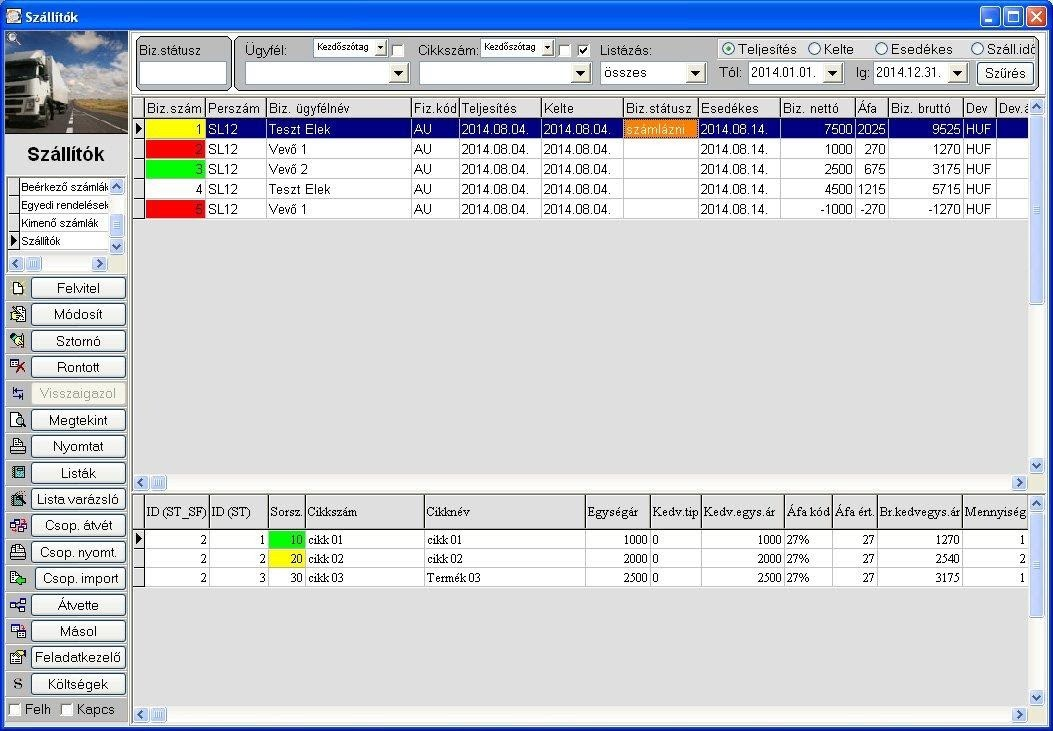Click the icon beside Csop. import
Screen dimensions: 1053x731
point(17,579)
